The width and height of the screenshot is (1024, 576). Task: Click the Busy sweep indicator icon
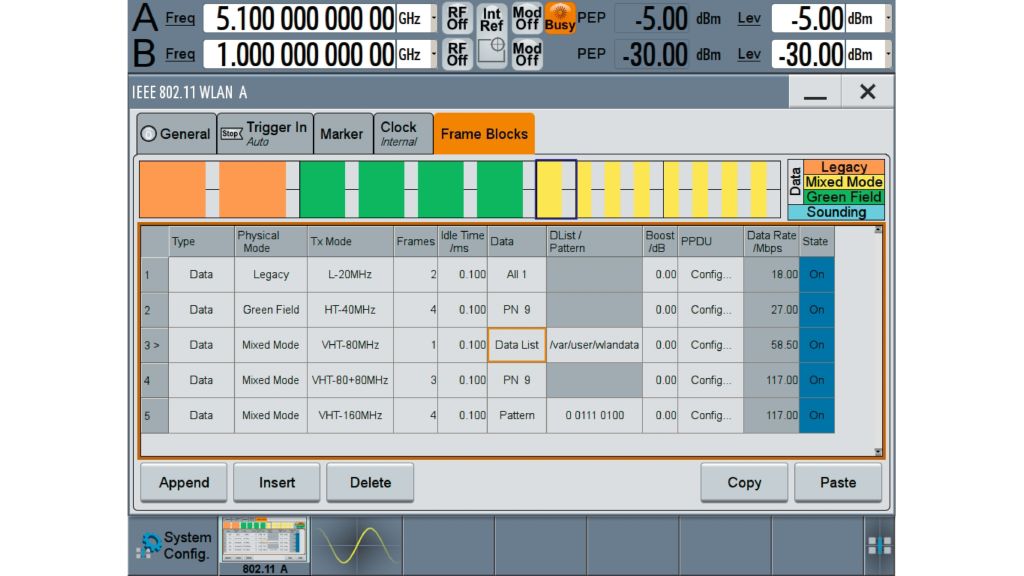560,18
